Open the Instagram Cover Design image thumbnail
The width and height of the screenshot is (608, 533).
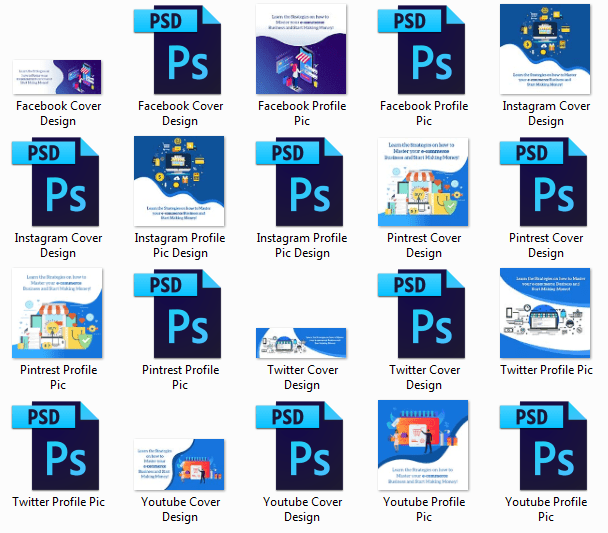(x=545, y=49)
